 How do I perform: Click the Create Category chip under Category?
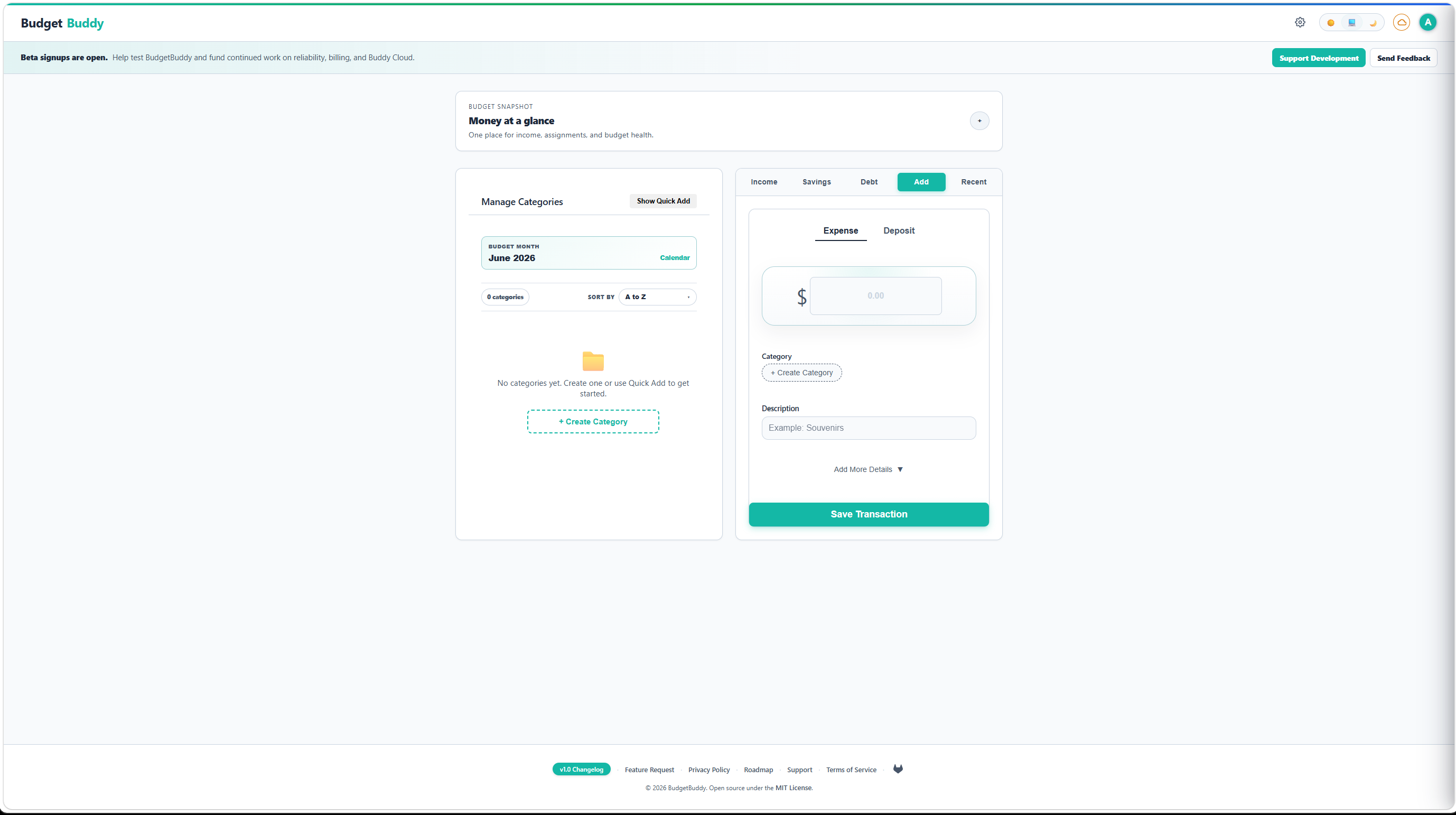(801, 373)
